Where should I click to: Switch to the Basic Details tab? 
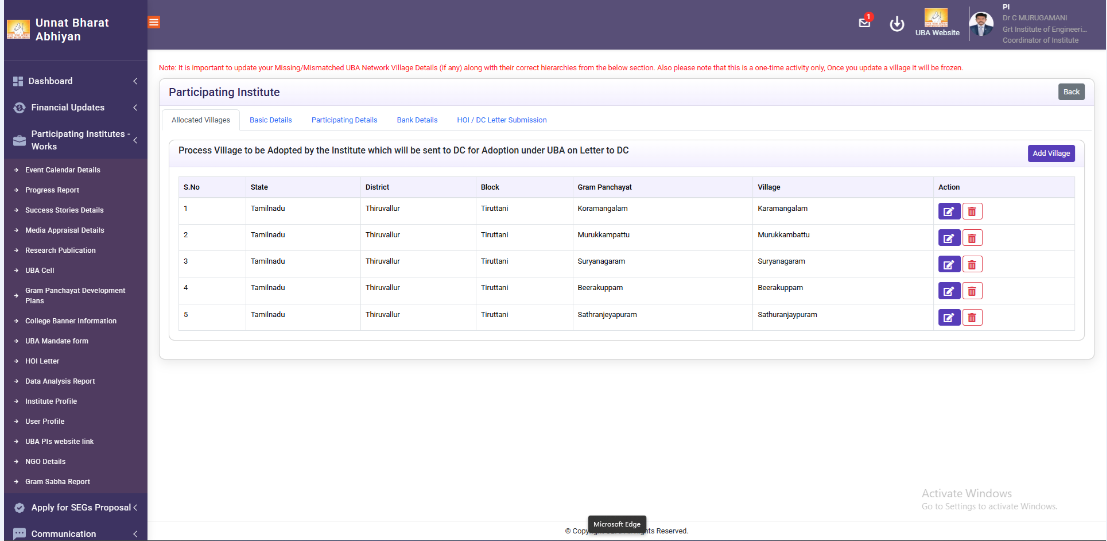pyautogui.click(x=270, y=120)
